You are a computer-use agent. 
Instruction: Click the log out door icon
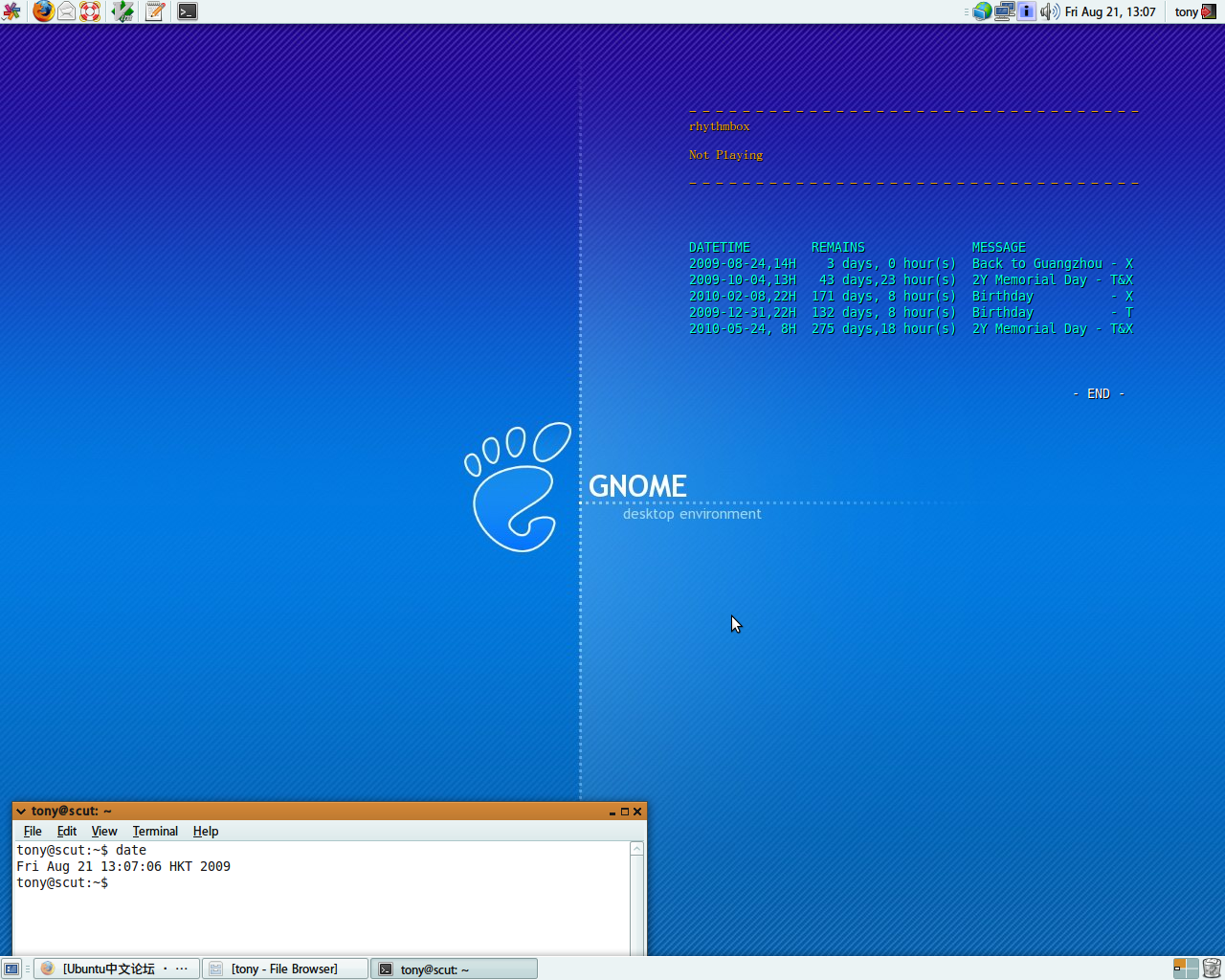(1209, 11)
